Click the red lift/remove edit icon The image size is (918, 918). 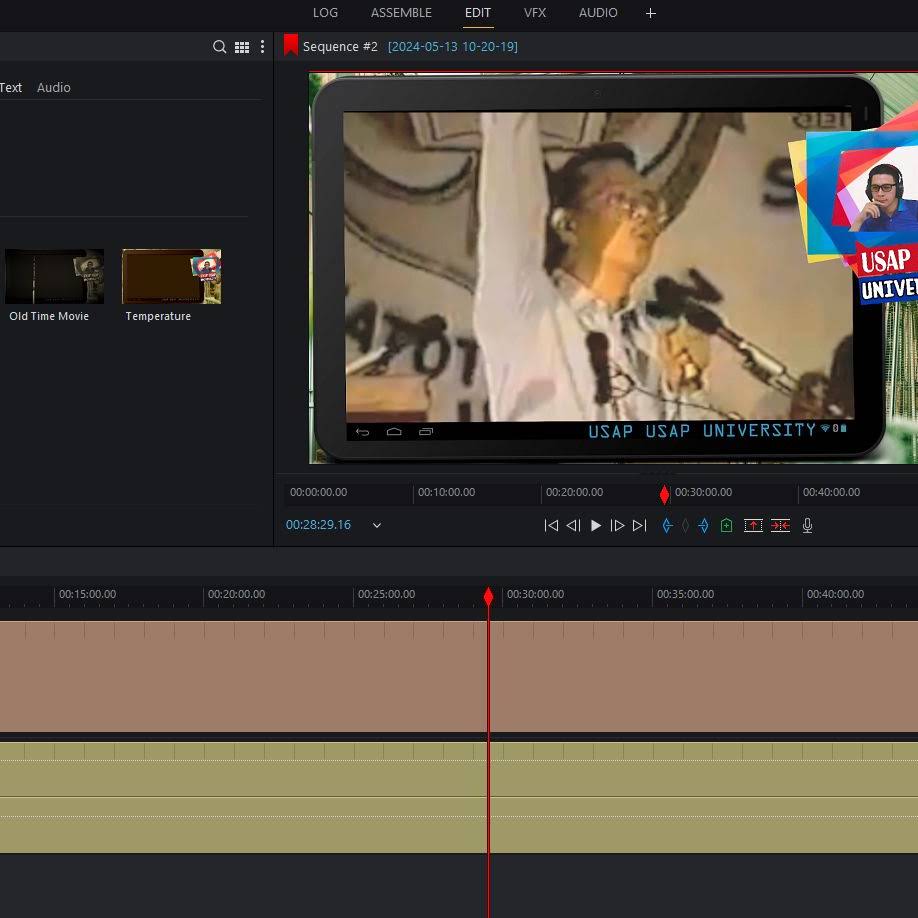[x=753, y=525]
